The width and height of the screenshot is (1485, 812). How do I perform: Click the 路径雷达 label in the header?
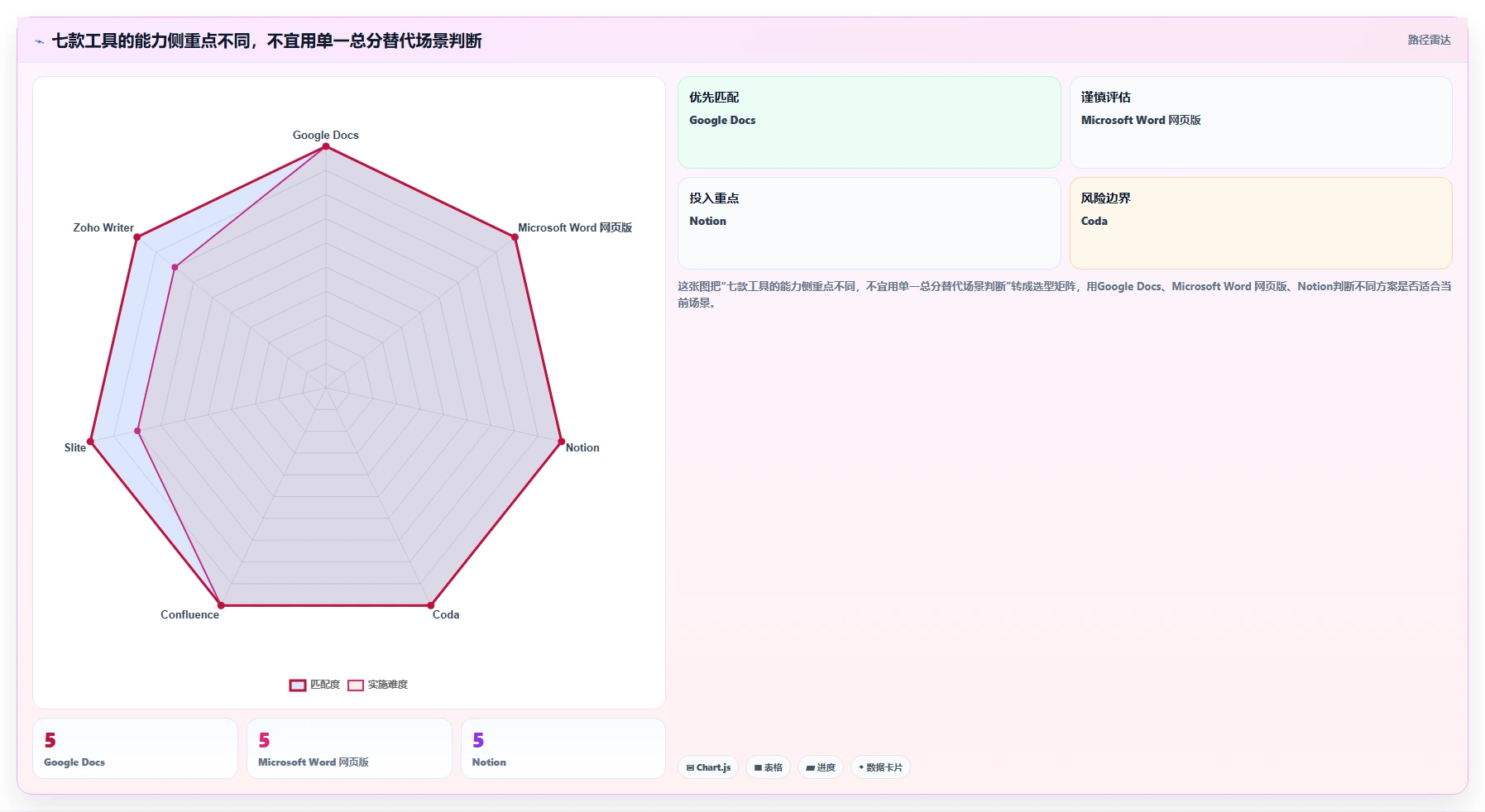pyautogui.click(x=1429, y=40)
